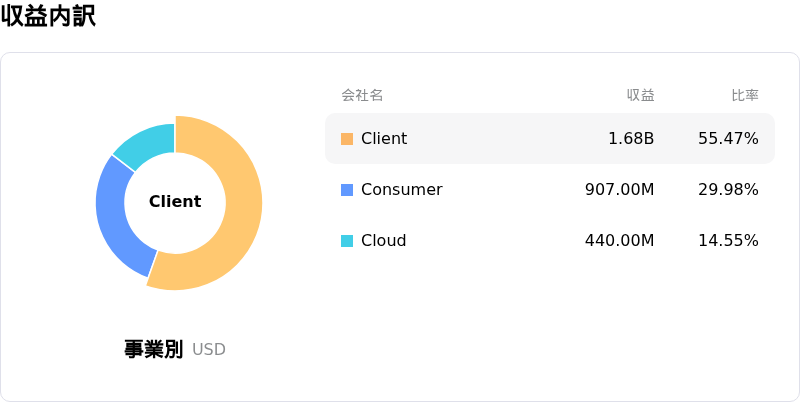Click the 55.47% ratio value
Viewport: 800px width, 402px height.
(x=728, y=139)
